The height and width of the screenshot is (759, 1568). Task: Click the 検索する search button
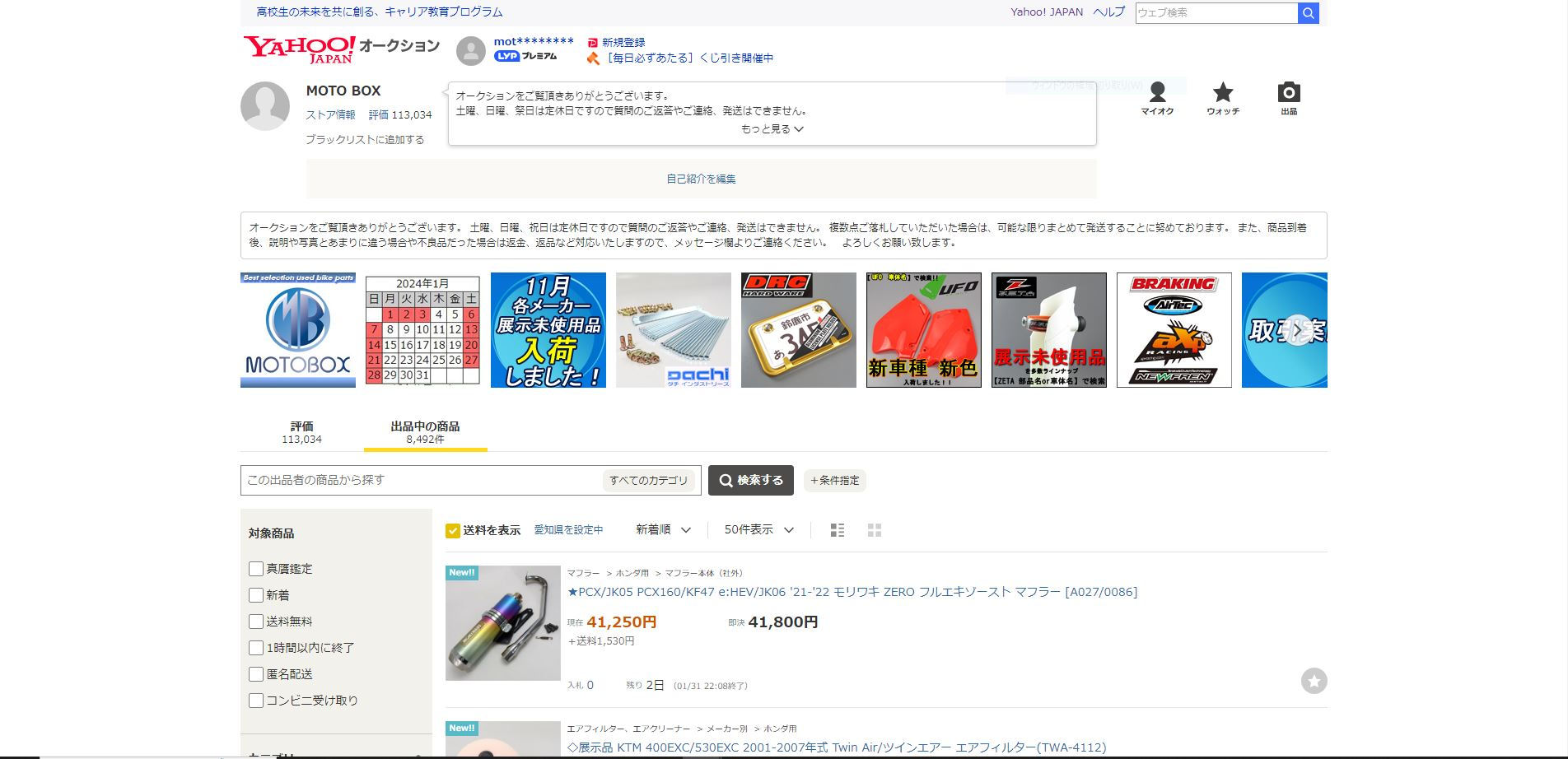click(751, 480)
